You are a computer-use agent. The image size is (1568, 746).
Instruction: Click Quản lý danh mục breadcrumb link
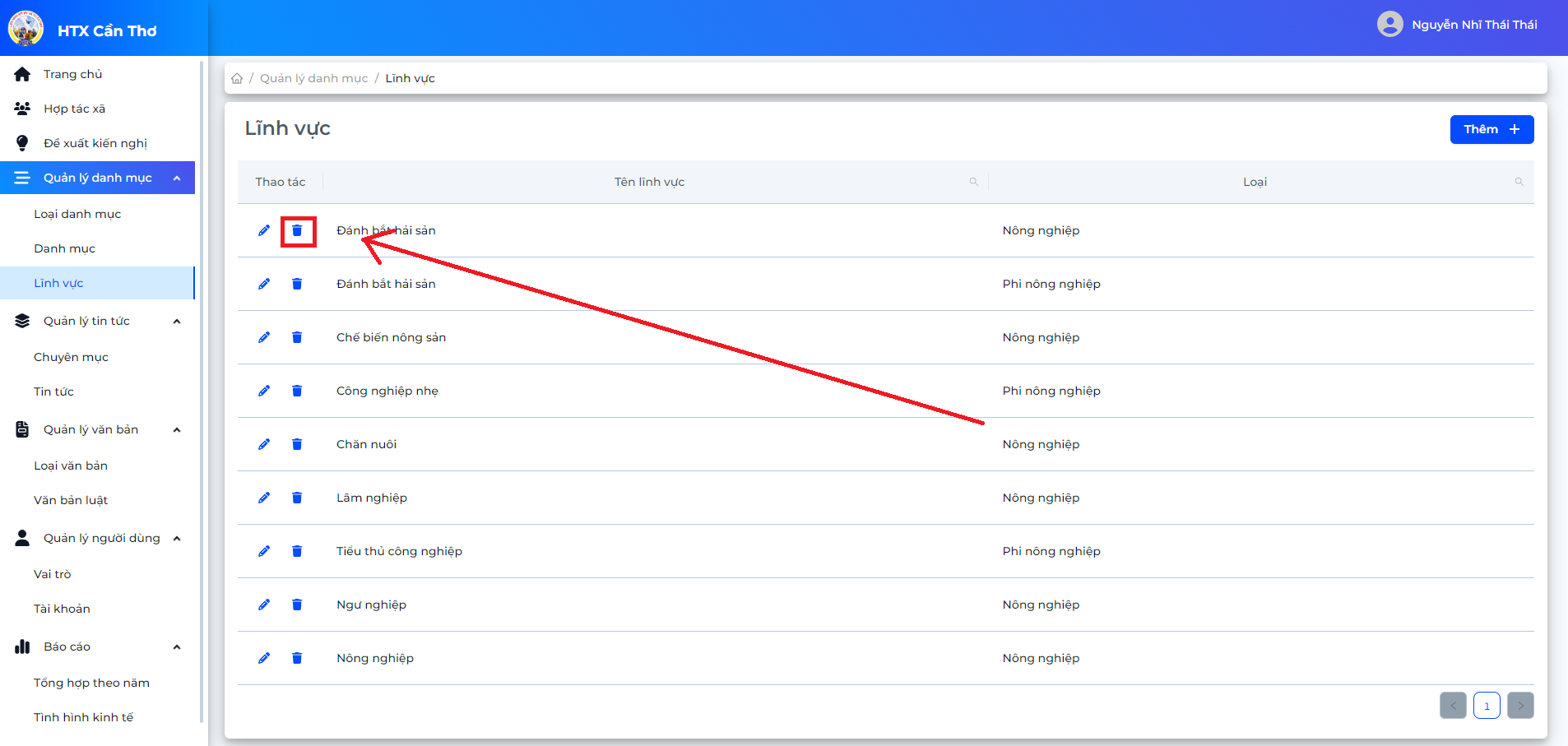tap(313, 78)
